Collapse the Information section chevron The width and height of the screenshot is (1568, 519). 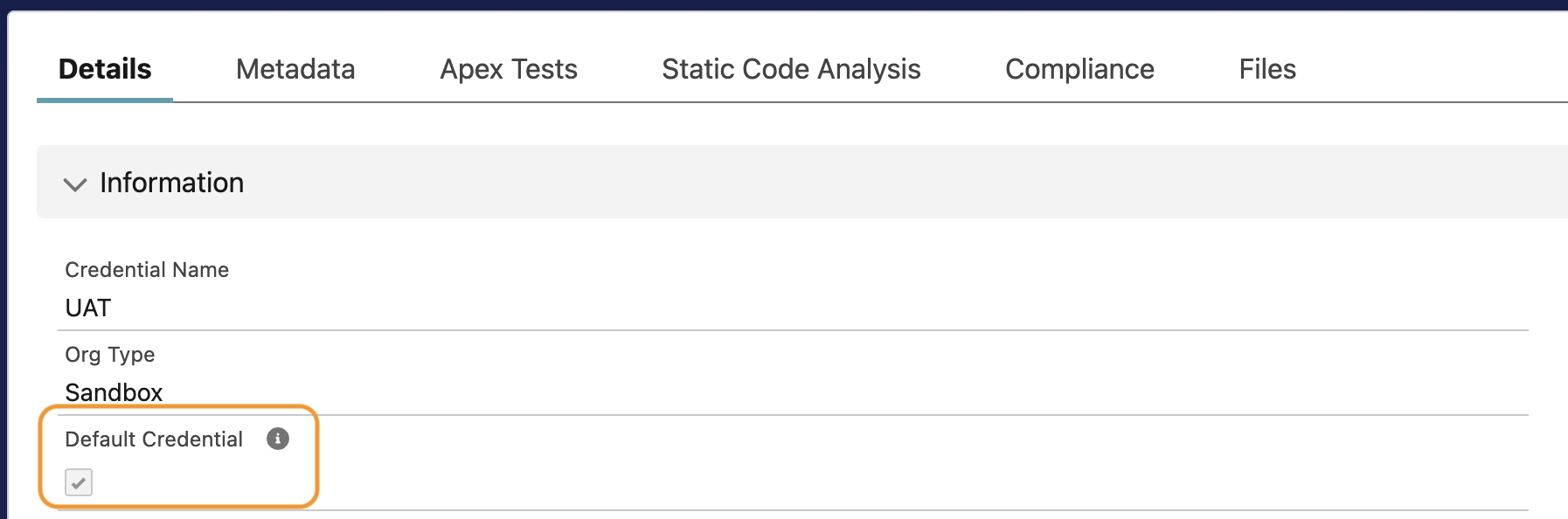[x=75, y=183]
